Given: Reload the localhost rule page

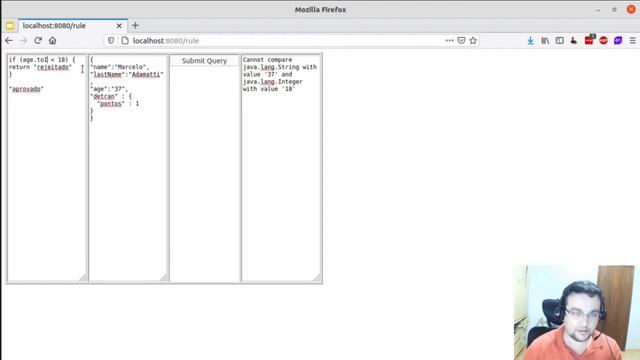Looking at the screenshot, I should tap(38, 40).
